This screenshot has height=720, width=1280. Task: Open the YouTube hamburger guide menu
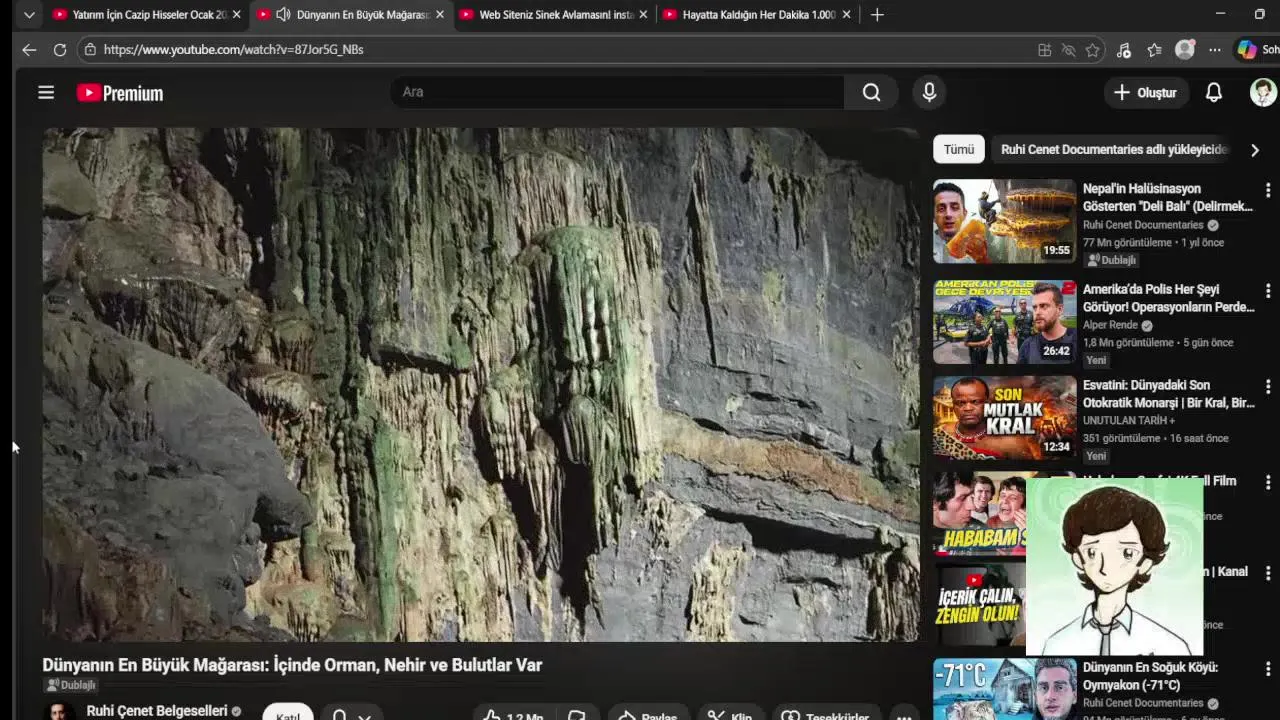[x=46, y=92]
